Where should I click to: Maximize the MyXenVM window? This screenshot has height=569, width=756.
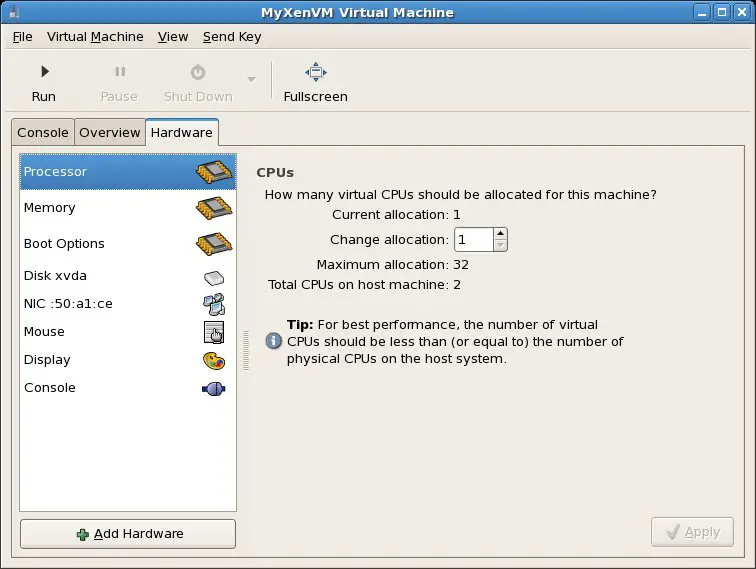point(722,12)
